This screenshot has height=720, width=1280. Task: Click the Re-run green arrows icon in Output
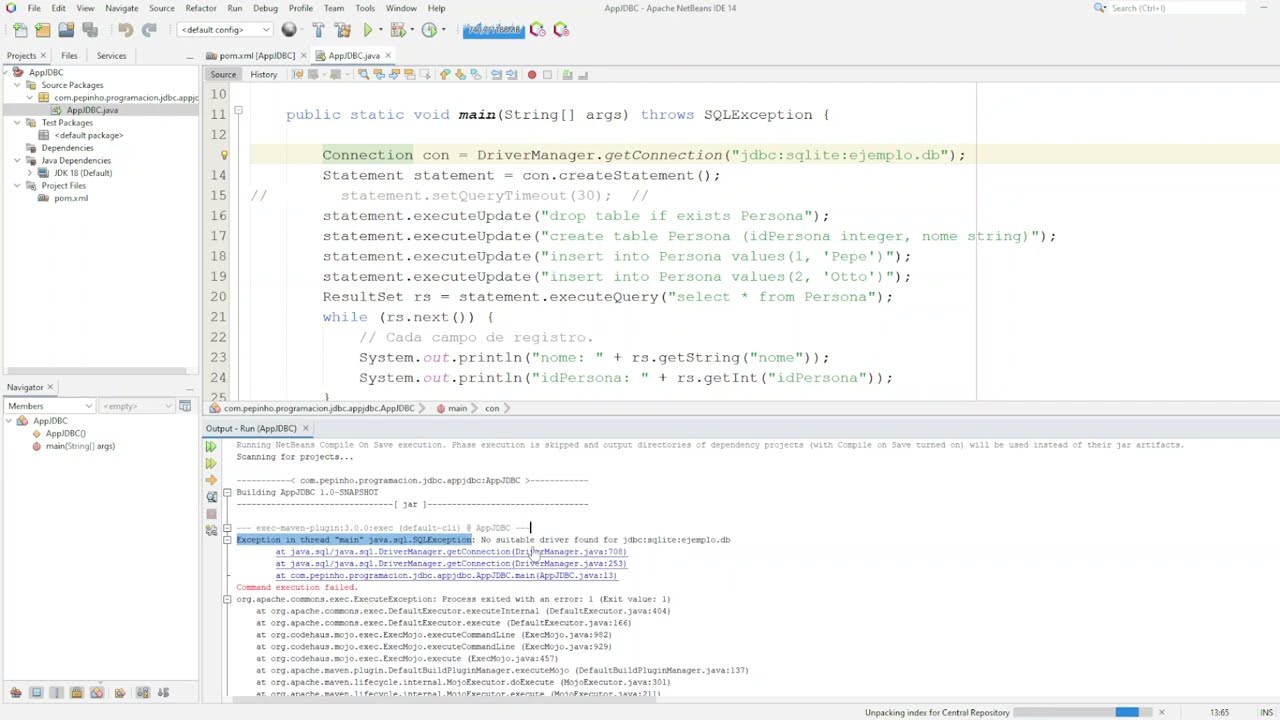[211, 447]
